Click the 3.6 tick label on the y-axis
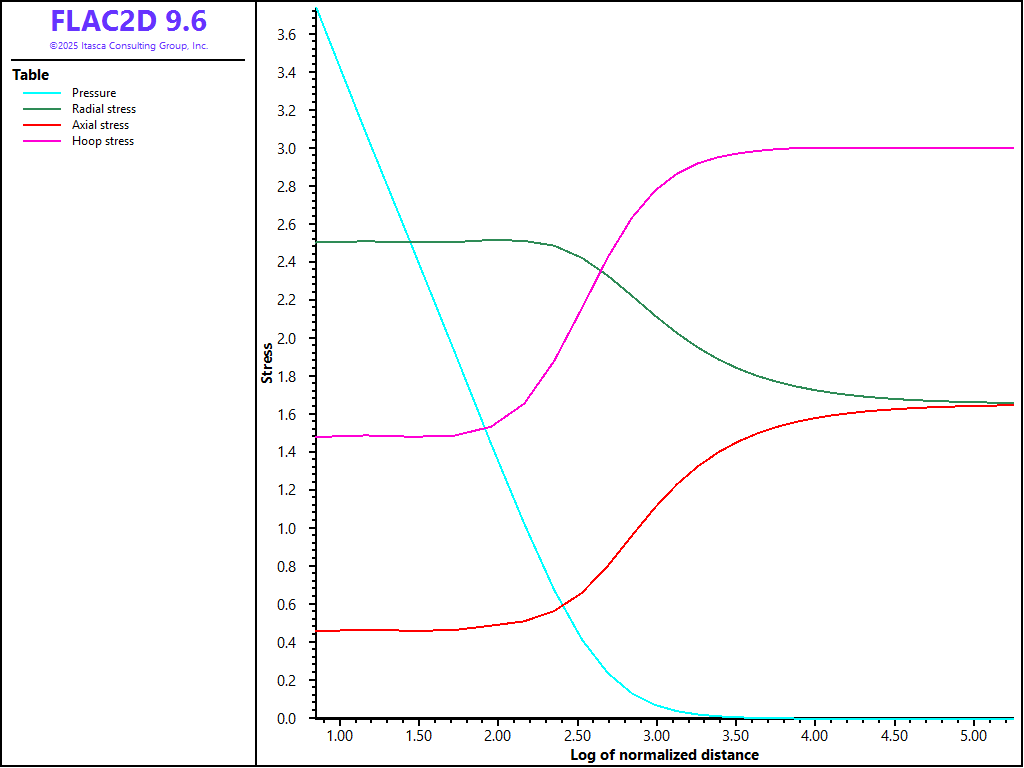 click(x=285, y=35)
